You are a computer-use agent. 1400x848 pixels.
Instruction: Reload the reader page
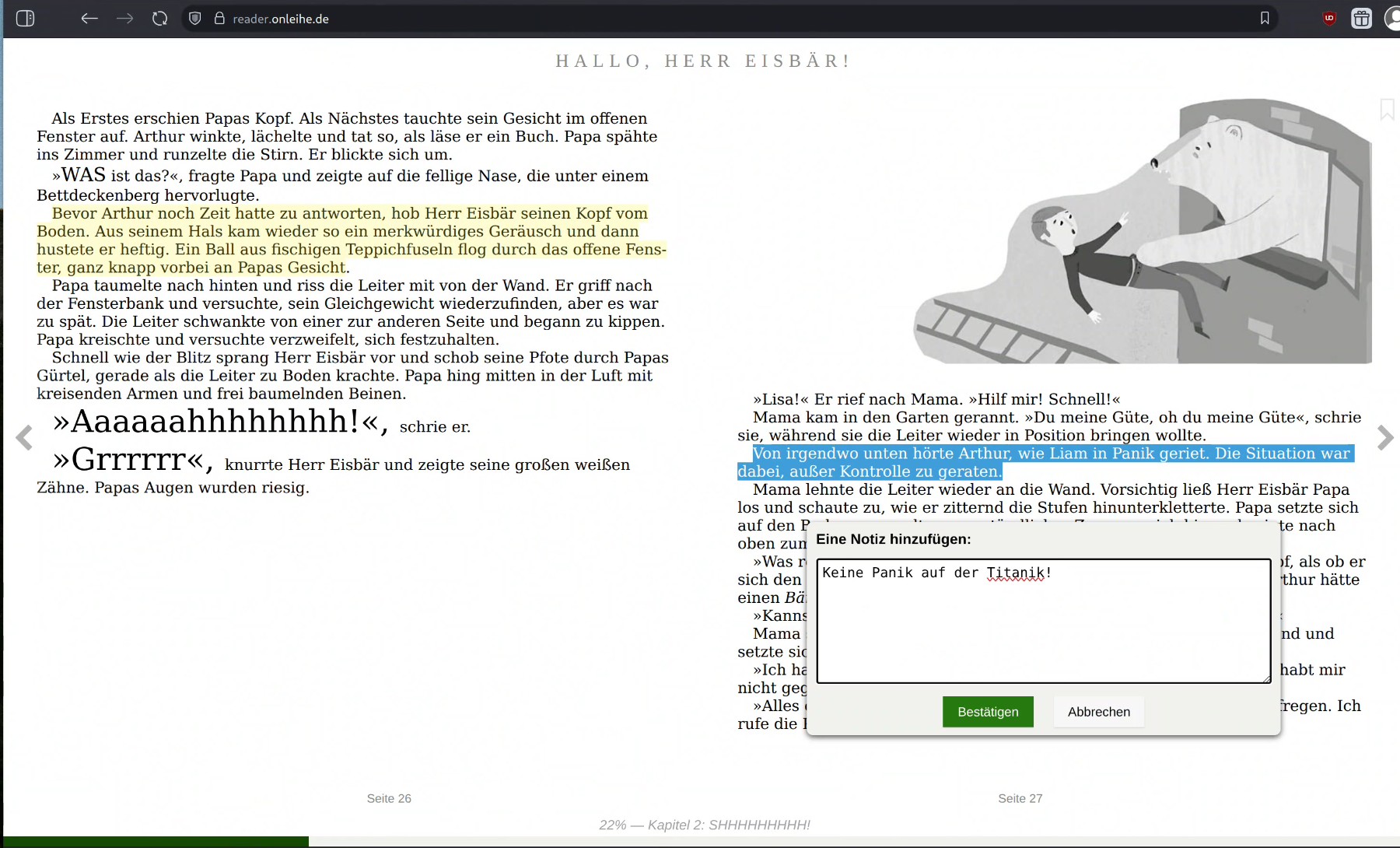tap(159, 19)
